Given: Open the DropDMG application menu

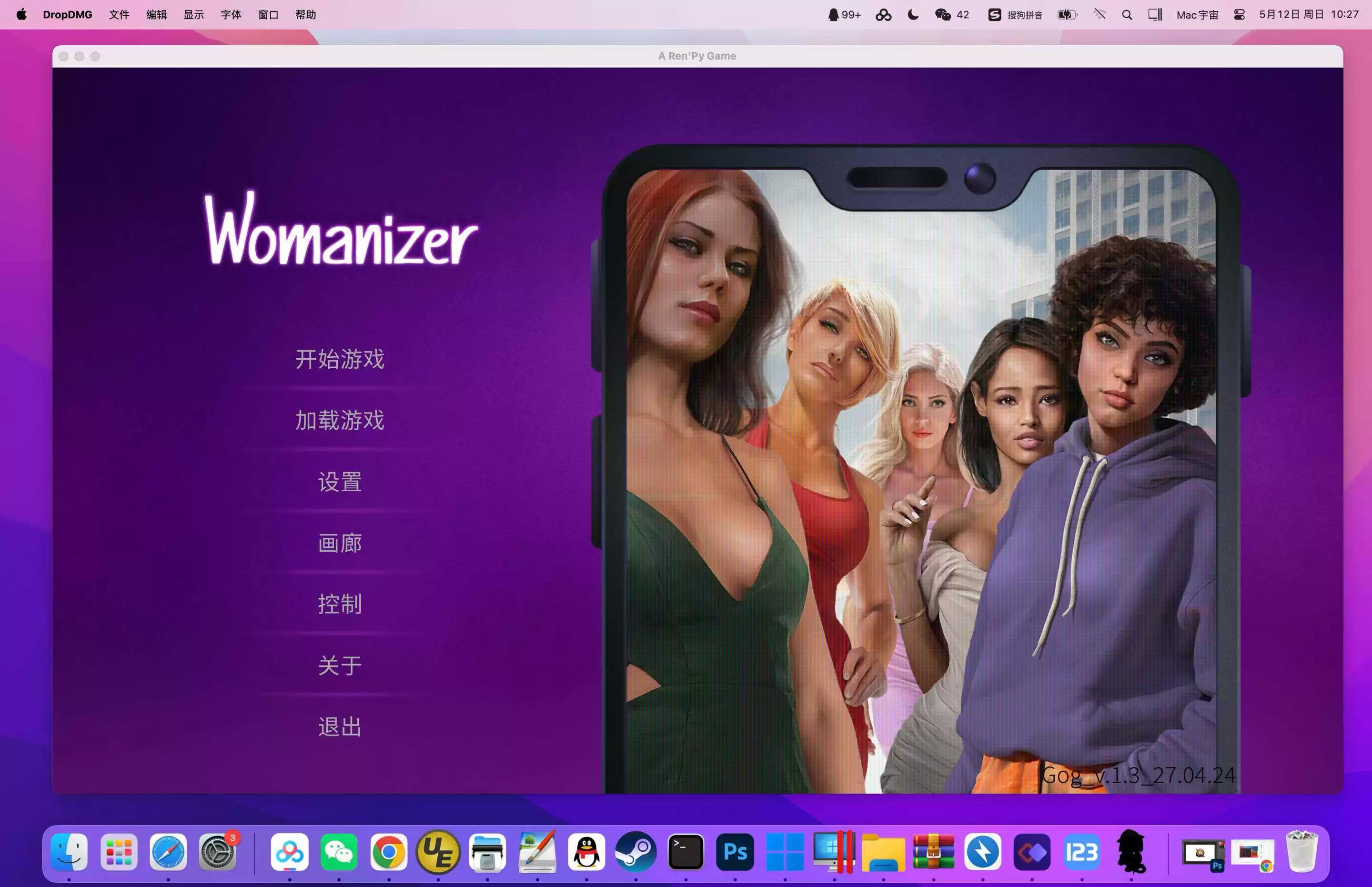Looking at the screenshot, I should (x=67, y=14).
